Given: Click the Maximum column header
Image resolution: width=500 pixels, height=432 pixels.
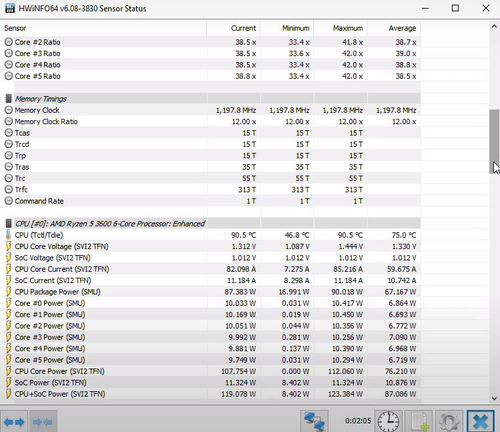Looking at the screenshot, I should (348, 28).
